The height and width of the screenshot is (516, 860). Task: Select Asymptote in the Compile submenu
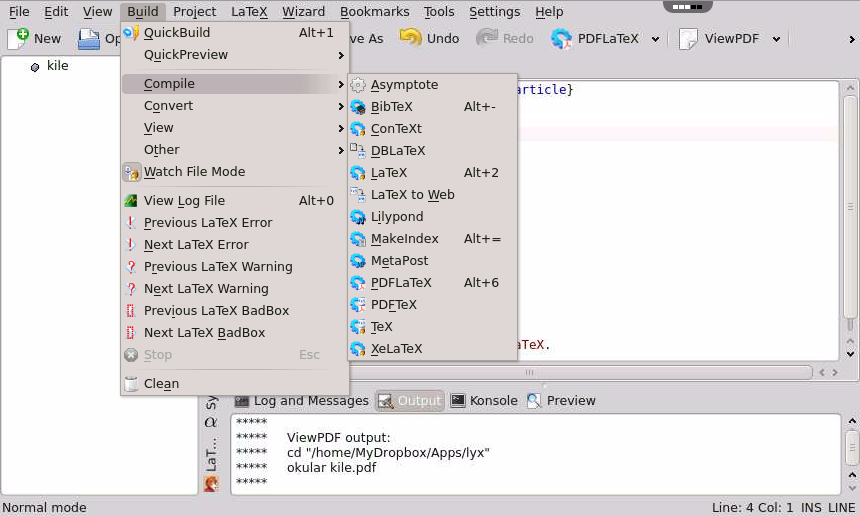click(x=432, y=85)
